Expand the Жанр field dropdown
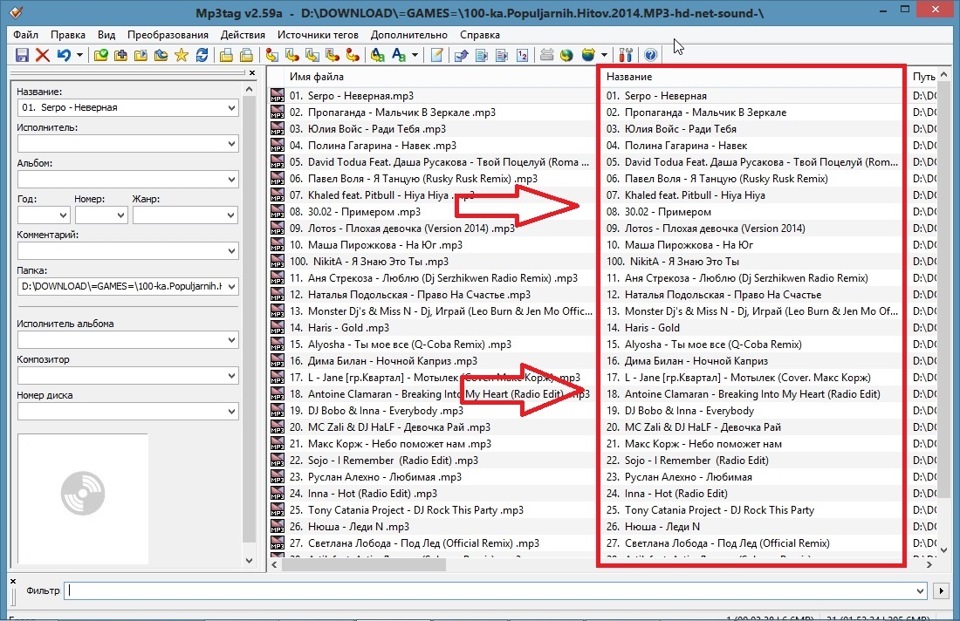Screen dimensions: 960x621 point(231,215)
